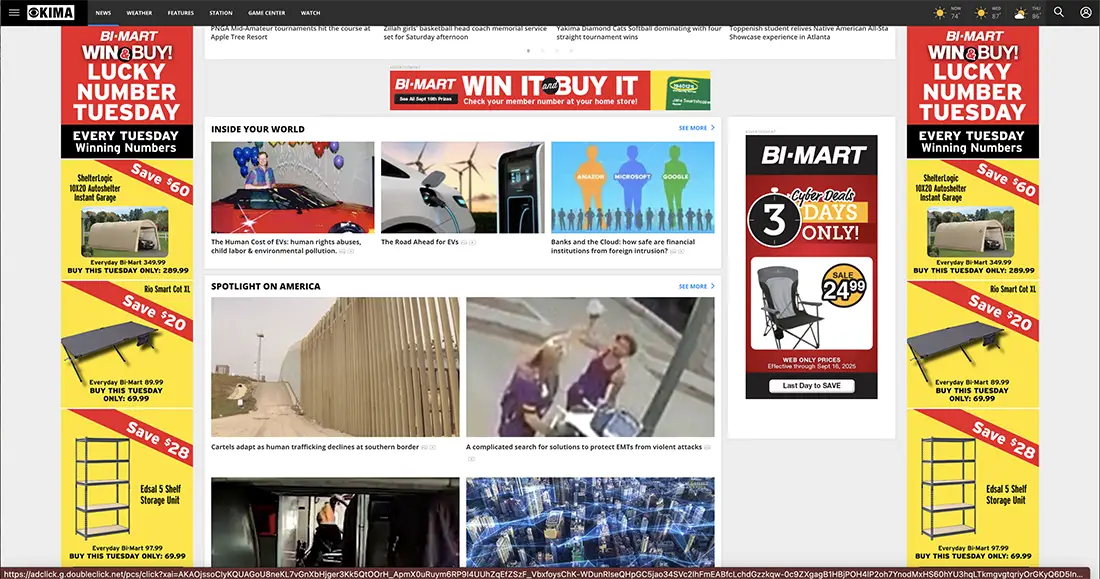Open 'Zillah girls' basketball head coach' headline
This screenshot has width=1100, height=579.
pos(464,32)
